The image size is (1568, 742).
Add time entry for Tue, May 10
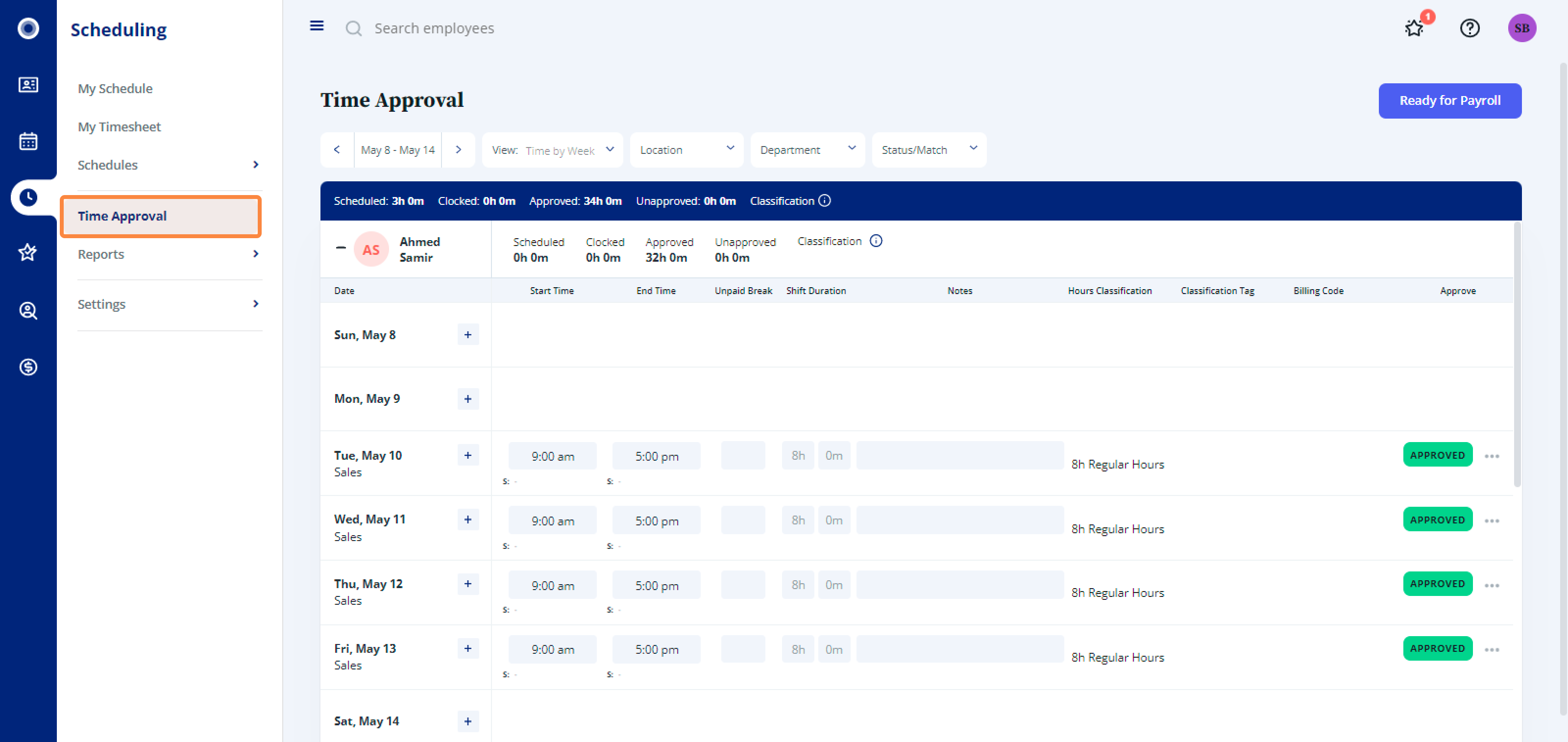coord(468,455)
